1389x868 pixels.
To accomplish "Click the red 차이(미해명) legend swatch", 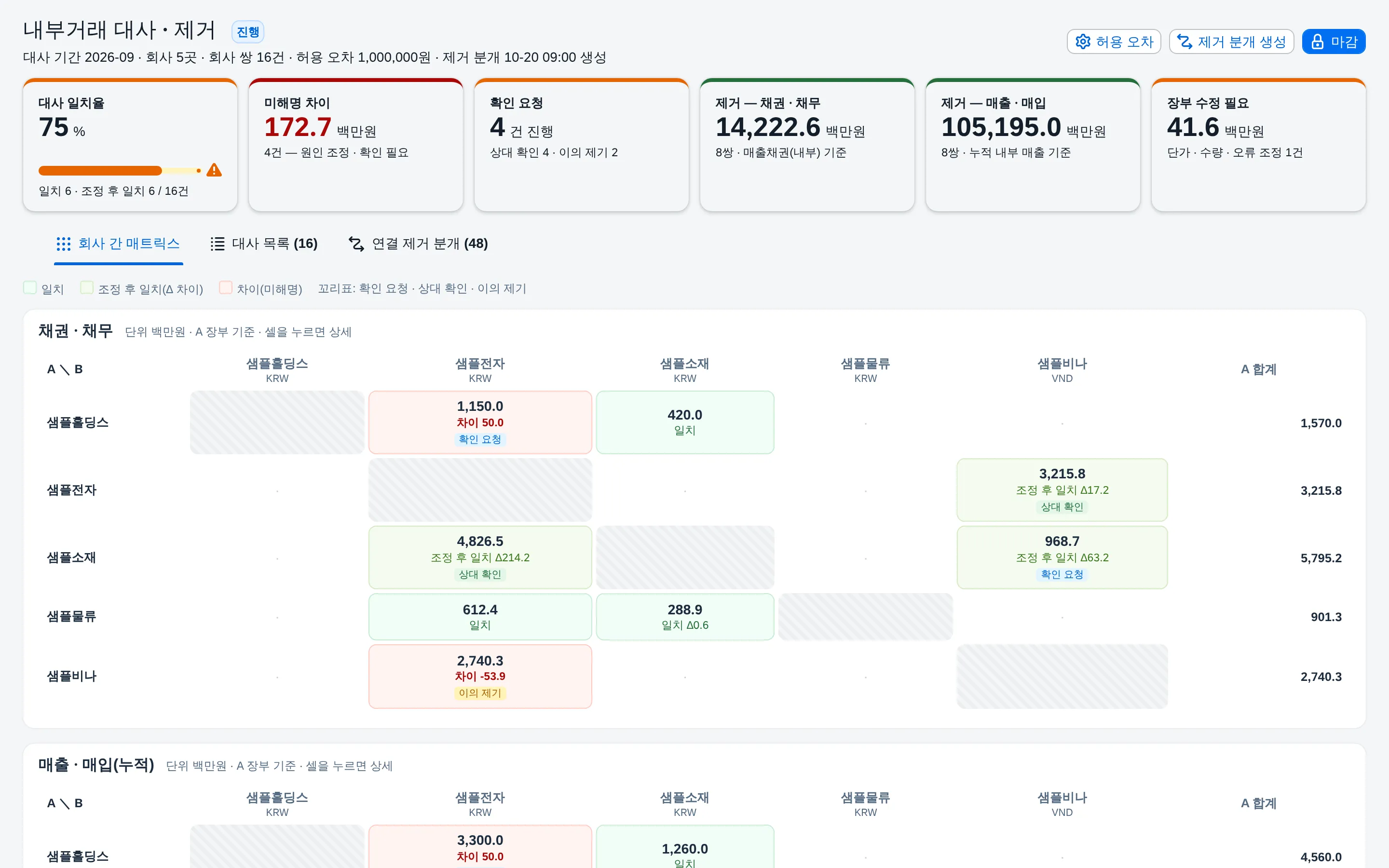I will tap(226, 287).
